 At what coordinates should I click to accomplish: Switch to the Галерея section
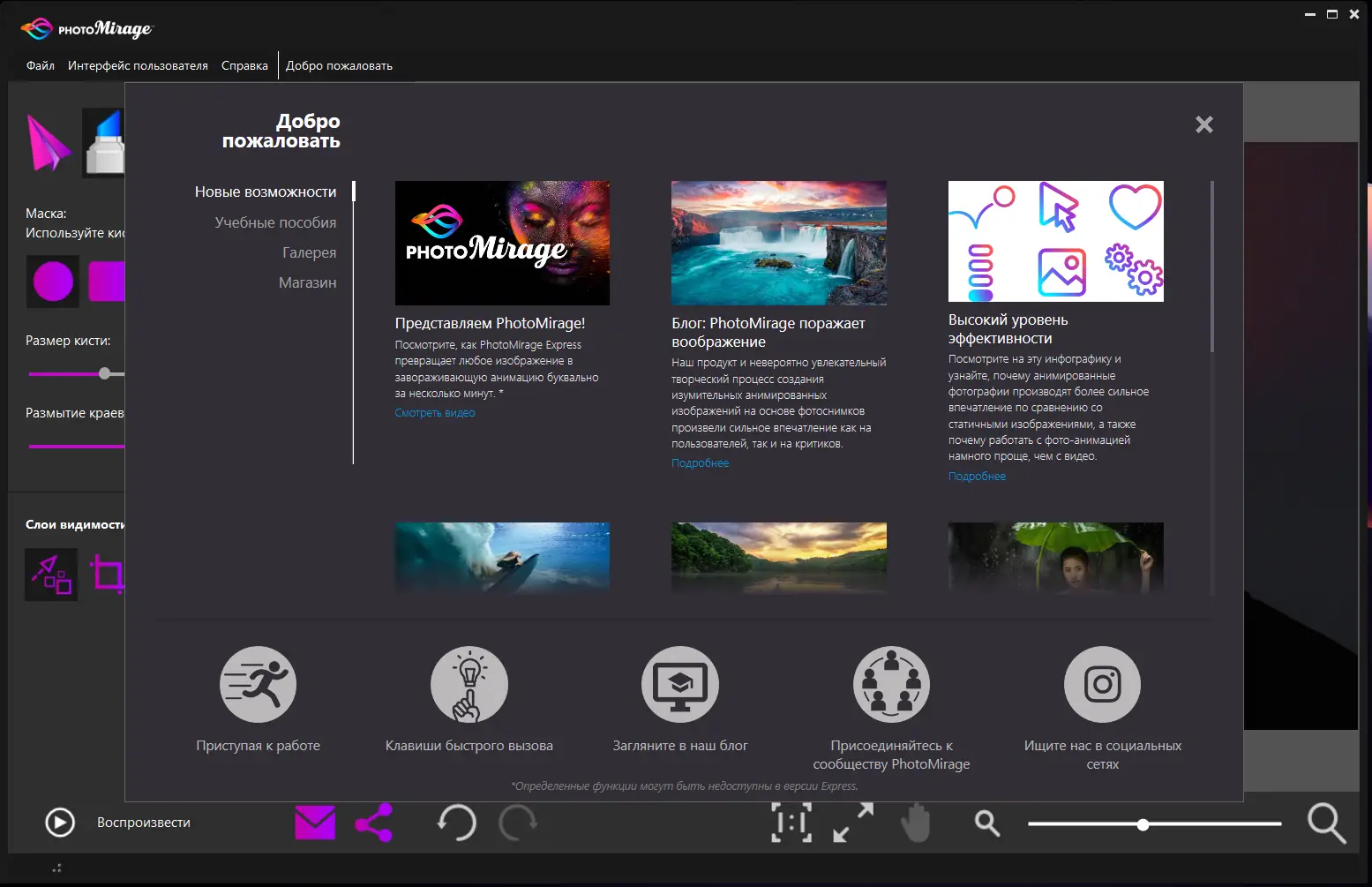[x=309, y=252]
